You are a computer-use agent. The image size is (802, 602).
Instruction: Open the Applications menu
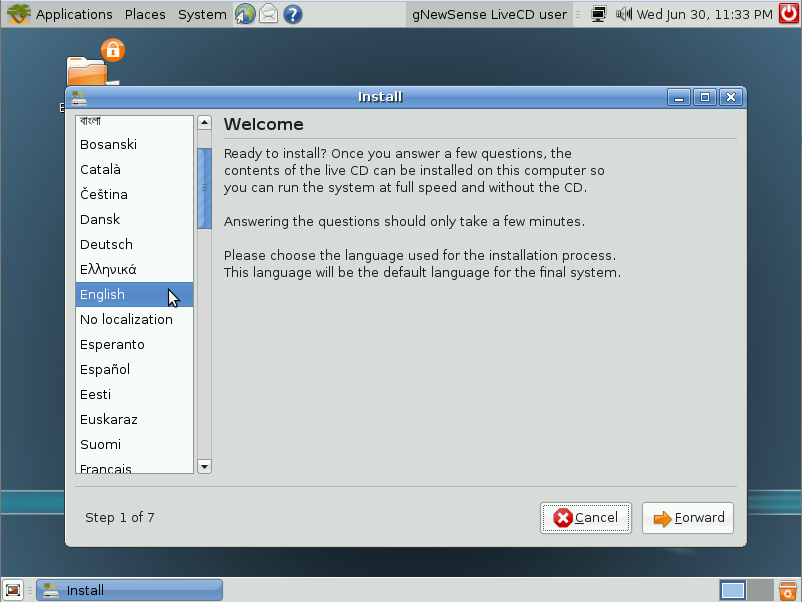74,14
